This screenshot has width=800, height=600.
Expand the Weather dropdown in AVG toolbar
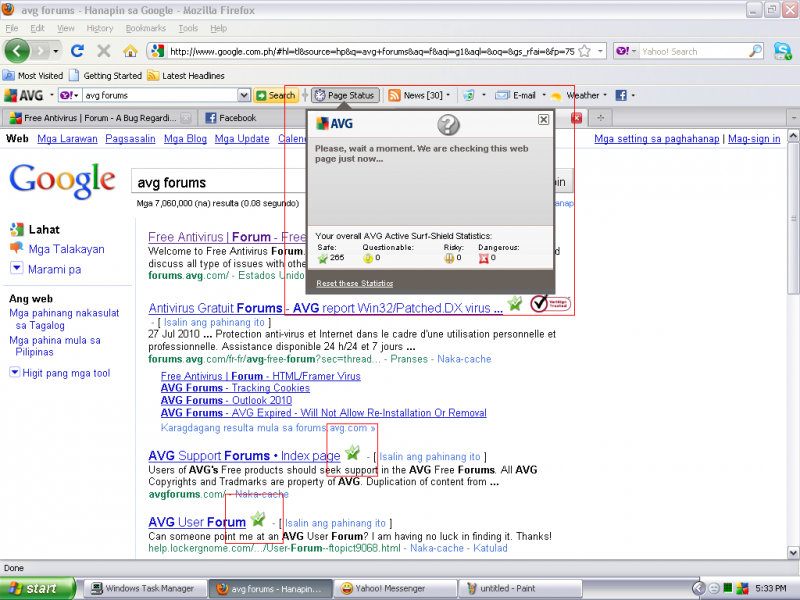tap(606, 95)
